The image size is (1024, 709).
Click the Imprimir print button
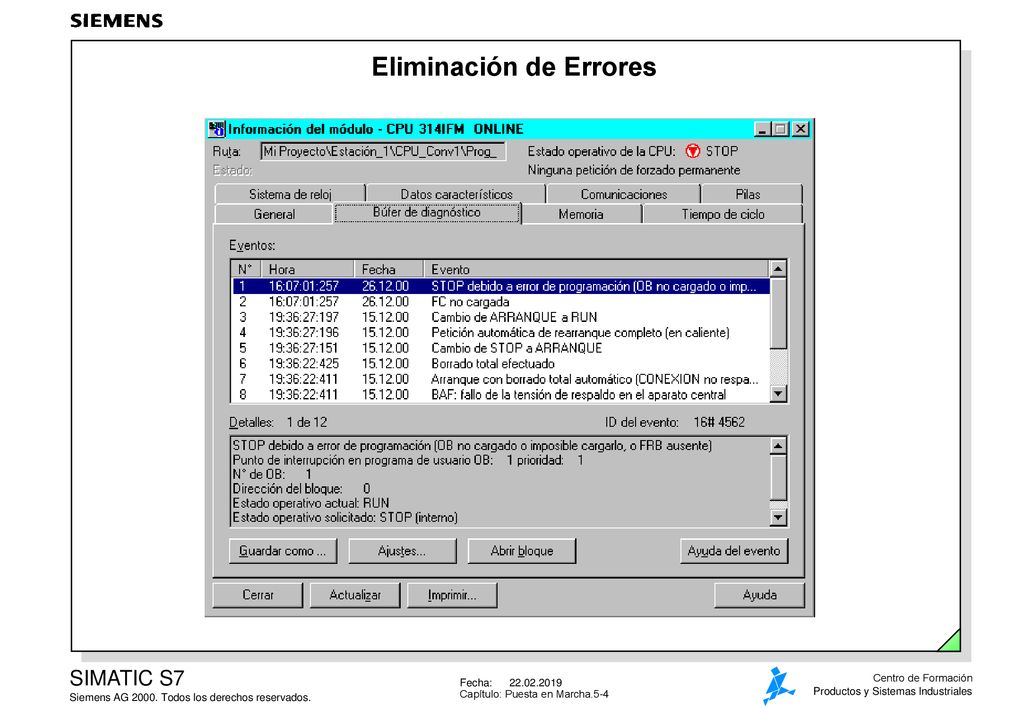point(452,595)
